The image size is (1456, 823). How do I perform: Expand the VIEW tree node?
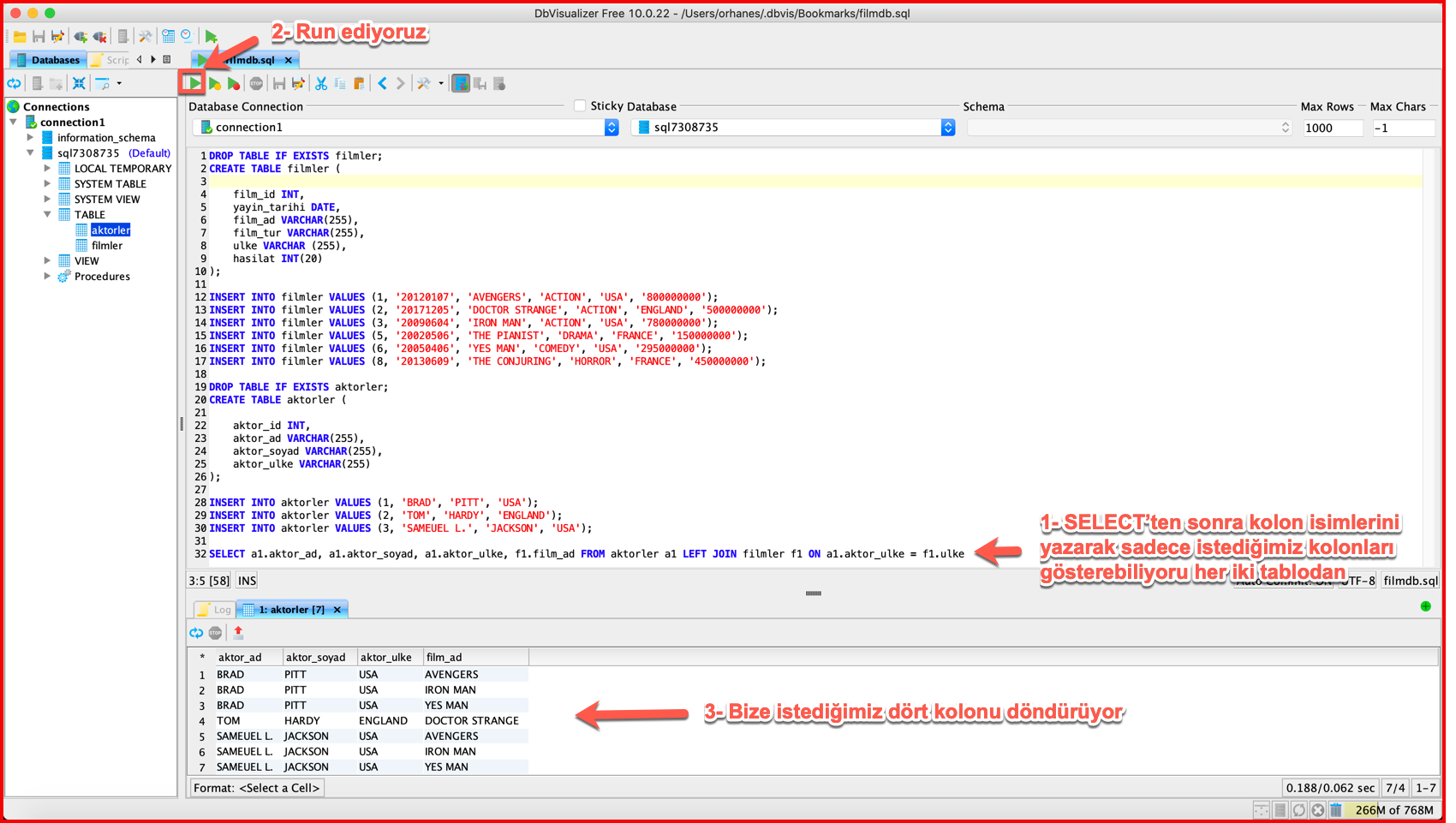point(47,260)
